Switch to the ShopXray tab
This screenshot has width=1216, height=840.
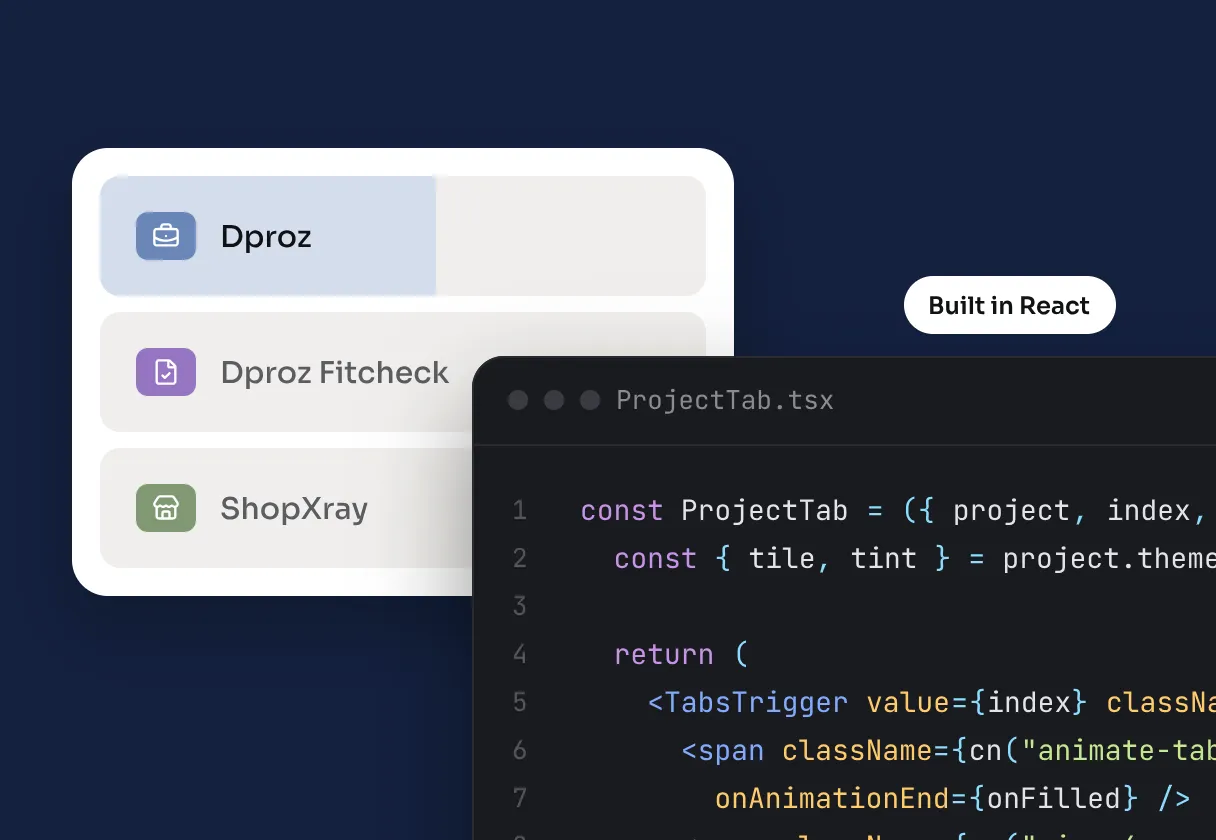287,508
